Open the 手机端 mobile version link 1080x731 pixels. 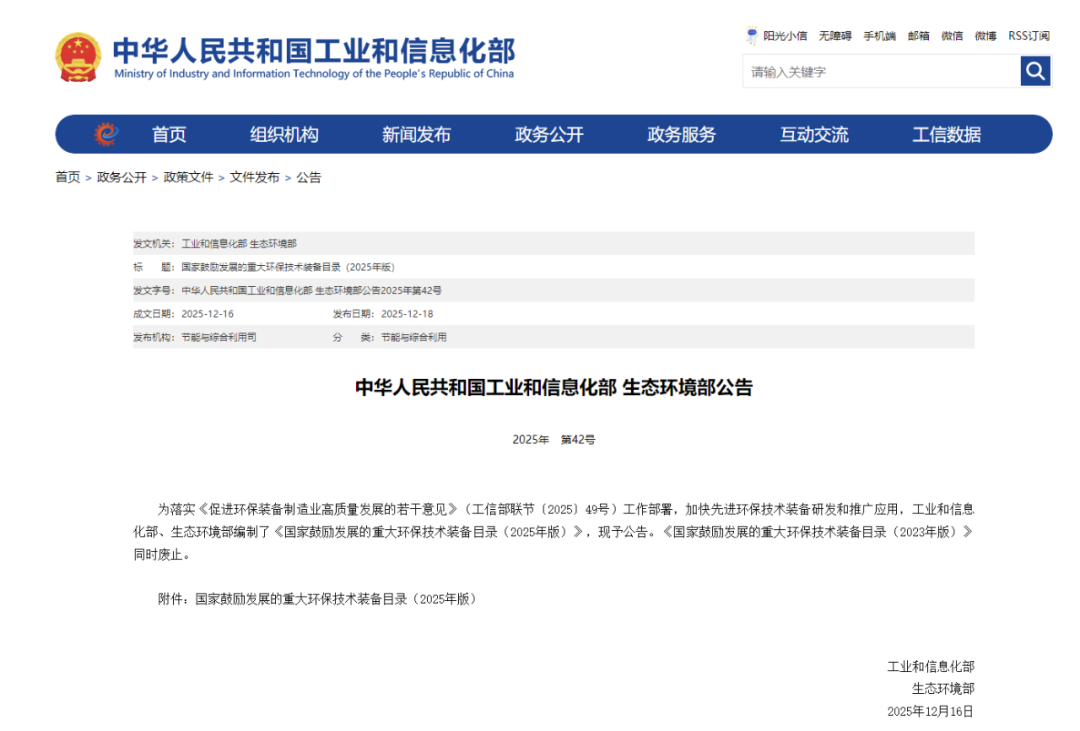click(x=880, y=36)
